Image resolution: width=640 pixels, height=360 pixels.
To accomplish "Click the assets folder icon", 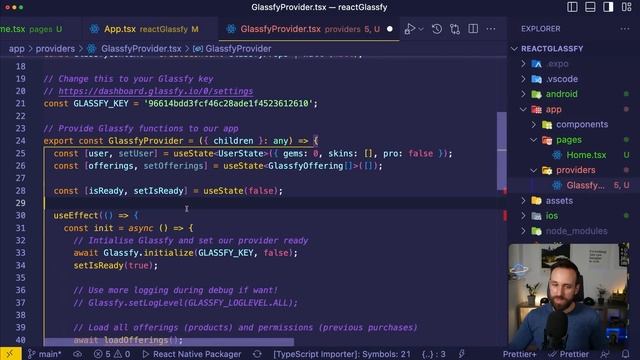I will click(537, 200).
